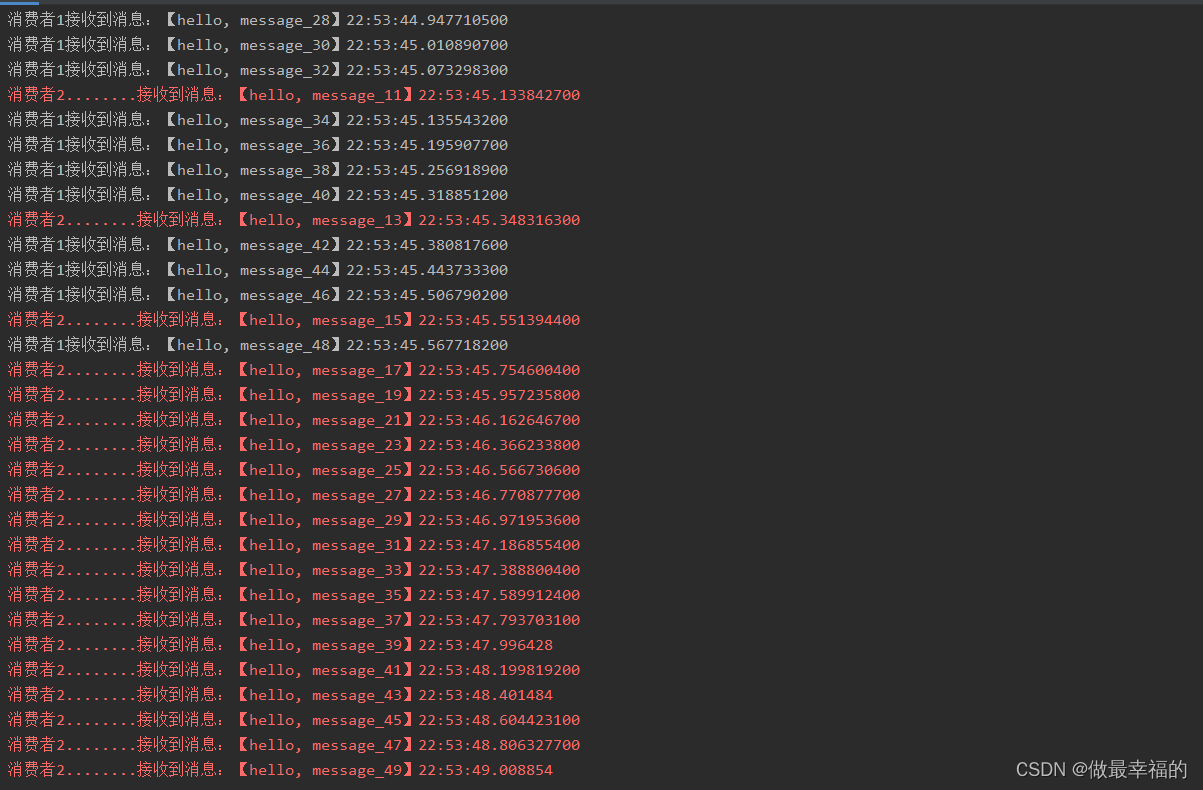Viewport: 1203px width, 790px height.
Task: Click the message_40 log entry
Action: (x=258, y=195)
